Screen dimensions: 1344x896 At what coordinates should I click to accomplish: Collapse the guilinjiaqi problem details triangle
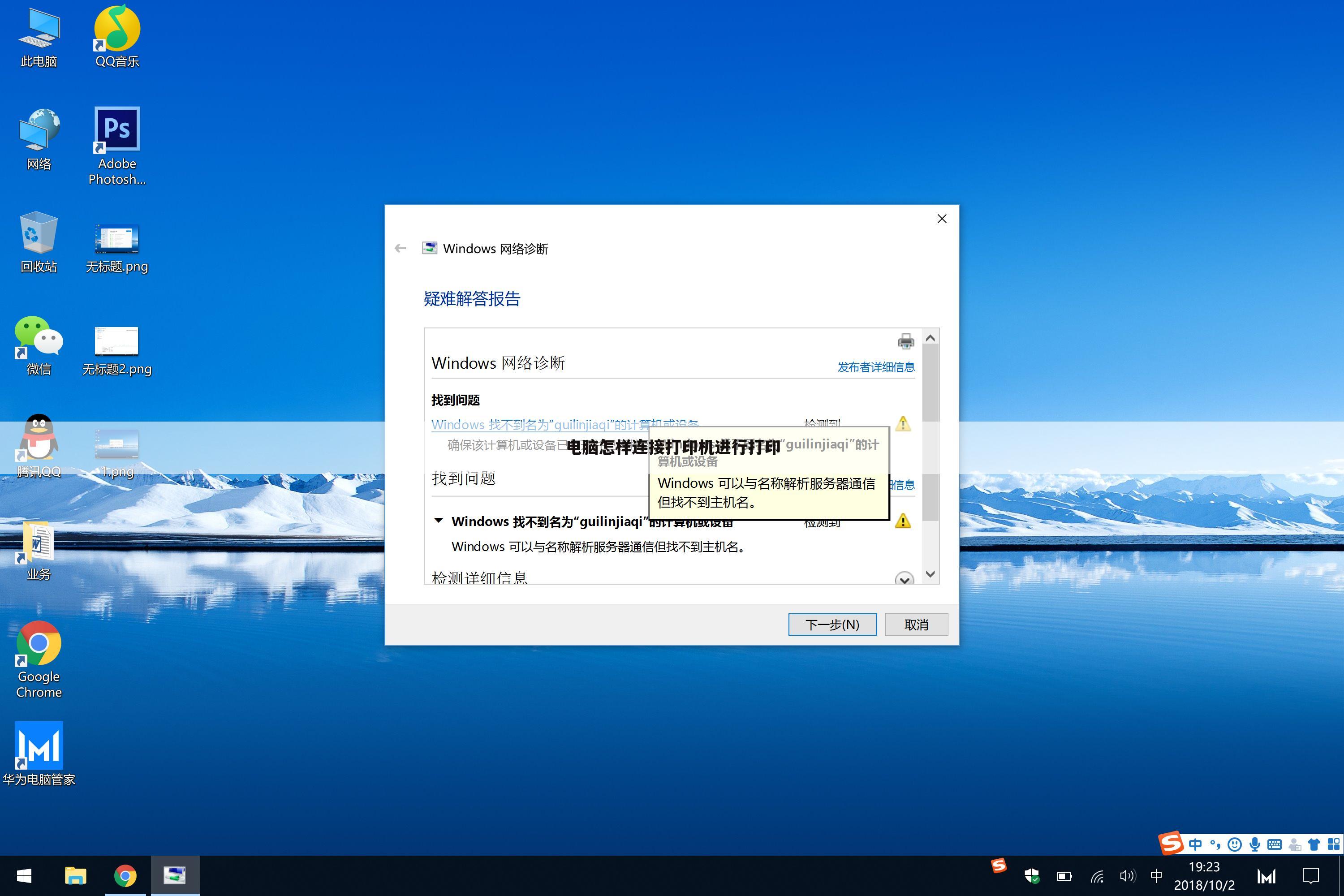(438, 521)
